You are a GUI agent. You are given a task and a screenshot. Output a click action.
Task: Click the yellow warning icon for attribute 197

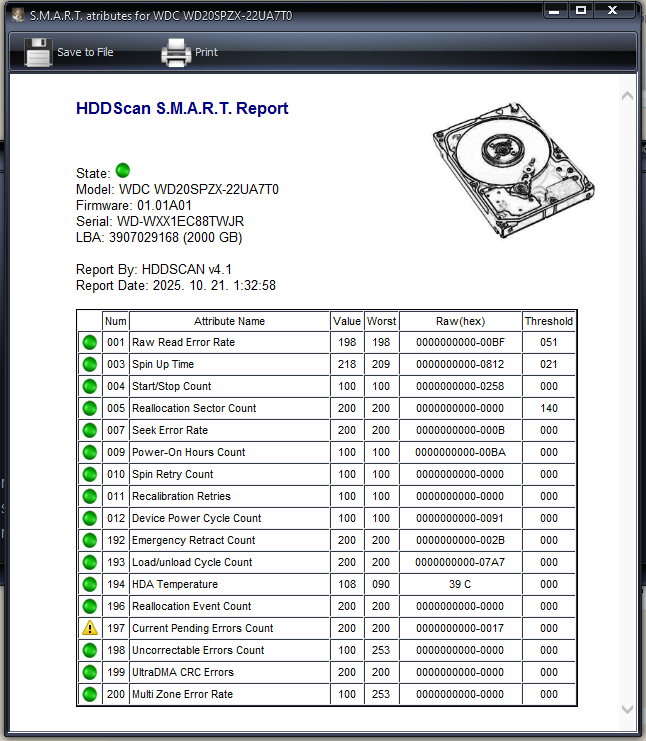click(90, 628)
